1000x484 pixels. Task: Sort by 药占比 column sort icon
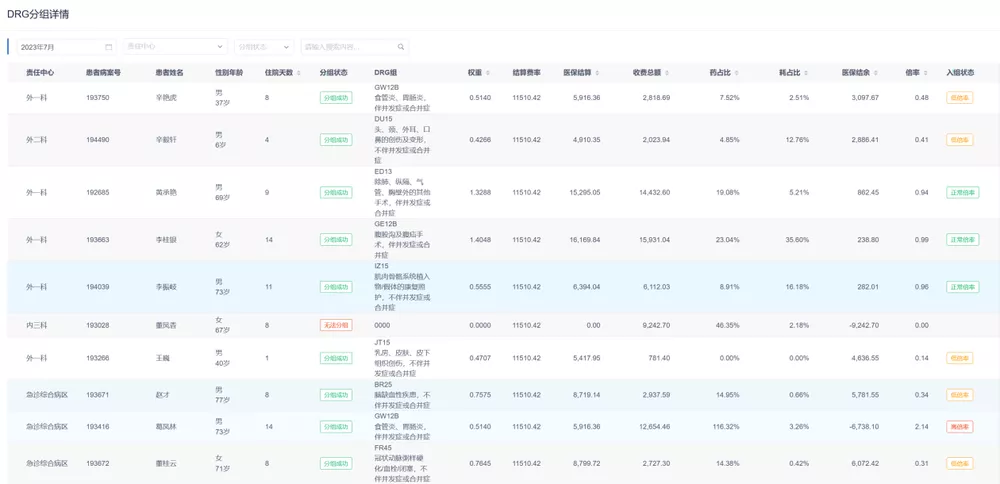point(736,73)
